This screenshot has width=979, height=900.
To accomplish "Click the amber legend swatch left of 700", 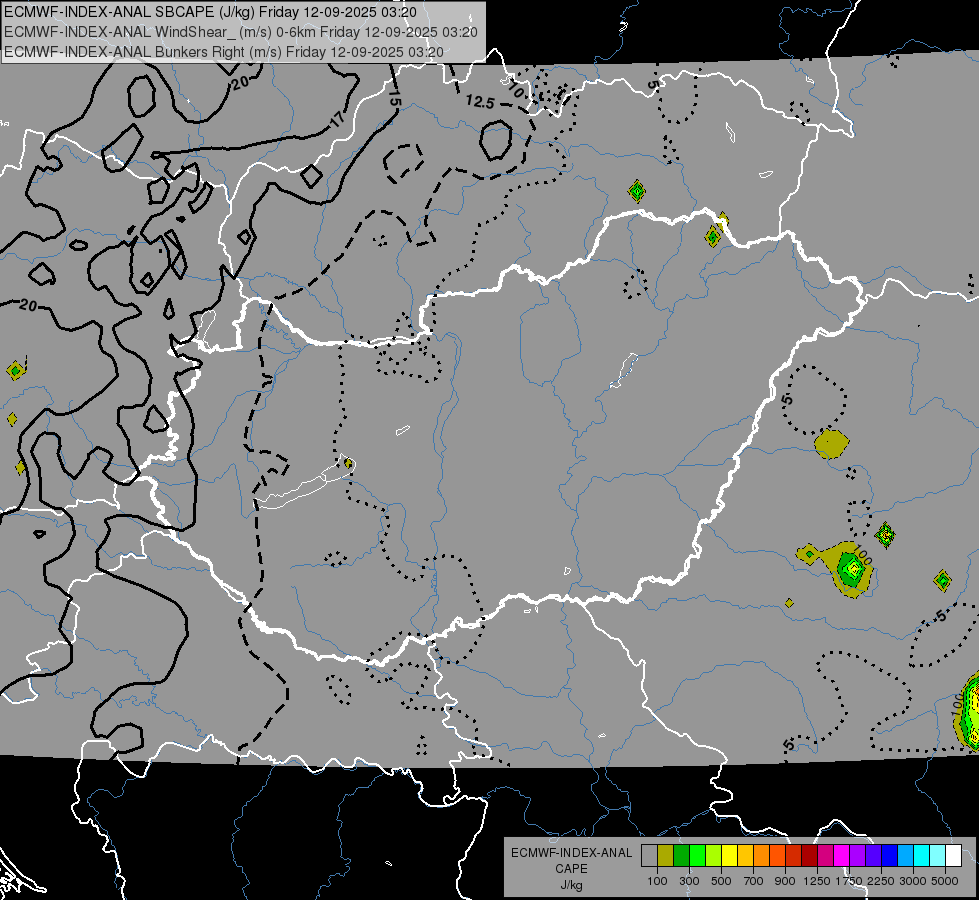I will [x=745, y=855].
